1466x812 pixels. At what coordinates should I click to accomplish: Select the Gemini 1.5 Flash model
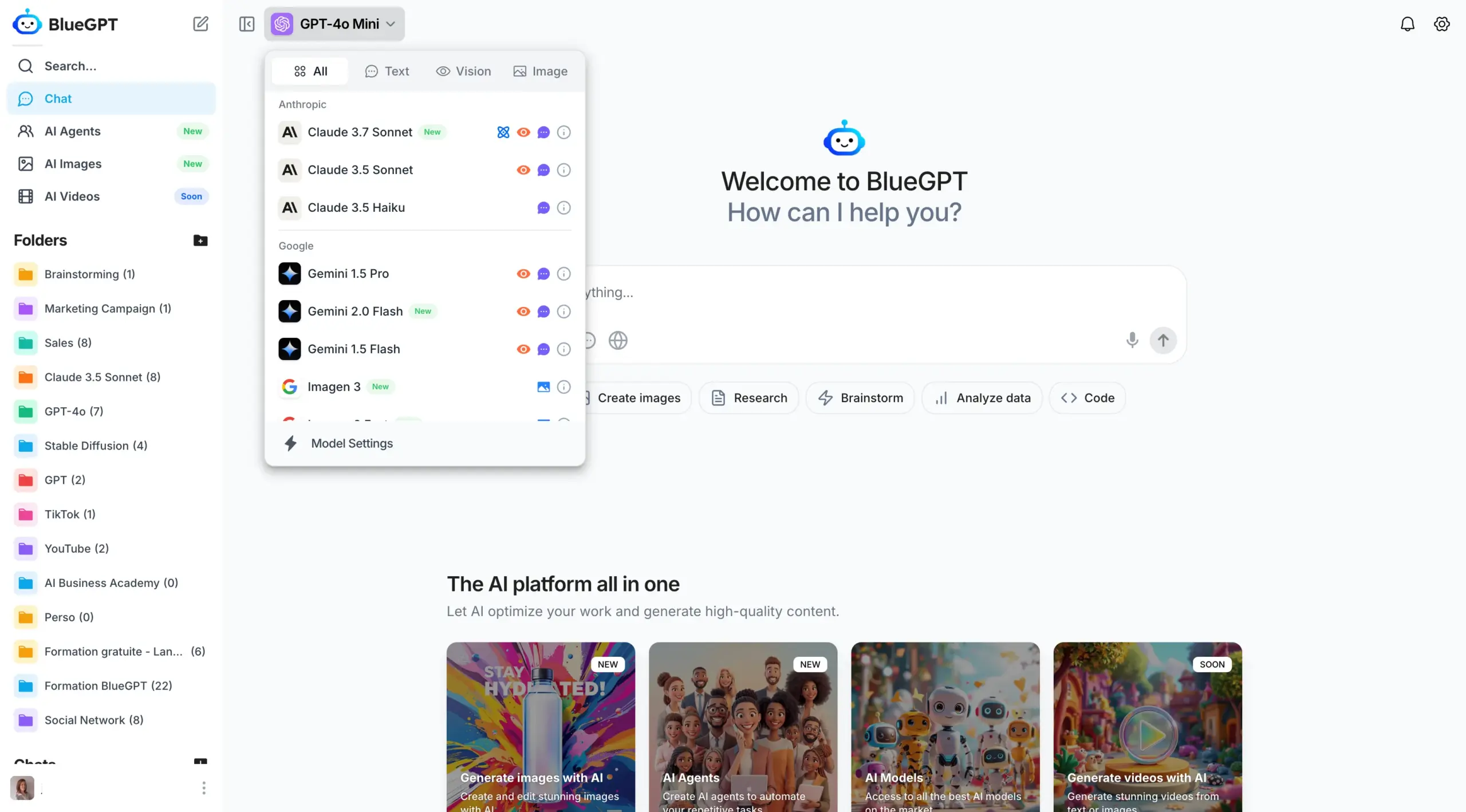click(425, 349)
